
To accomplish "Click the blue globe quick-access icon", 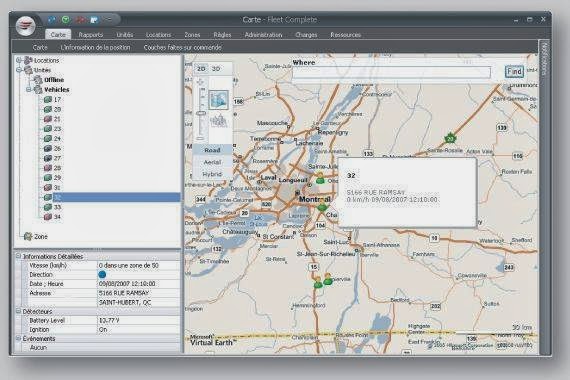I will coord(52,20).
